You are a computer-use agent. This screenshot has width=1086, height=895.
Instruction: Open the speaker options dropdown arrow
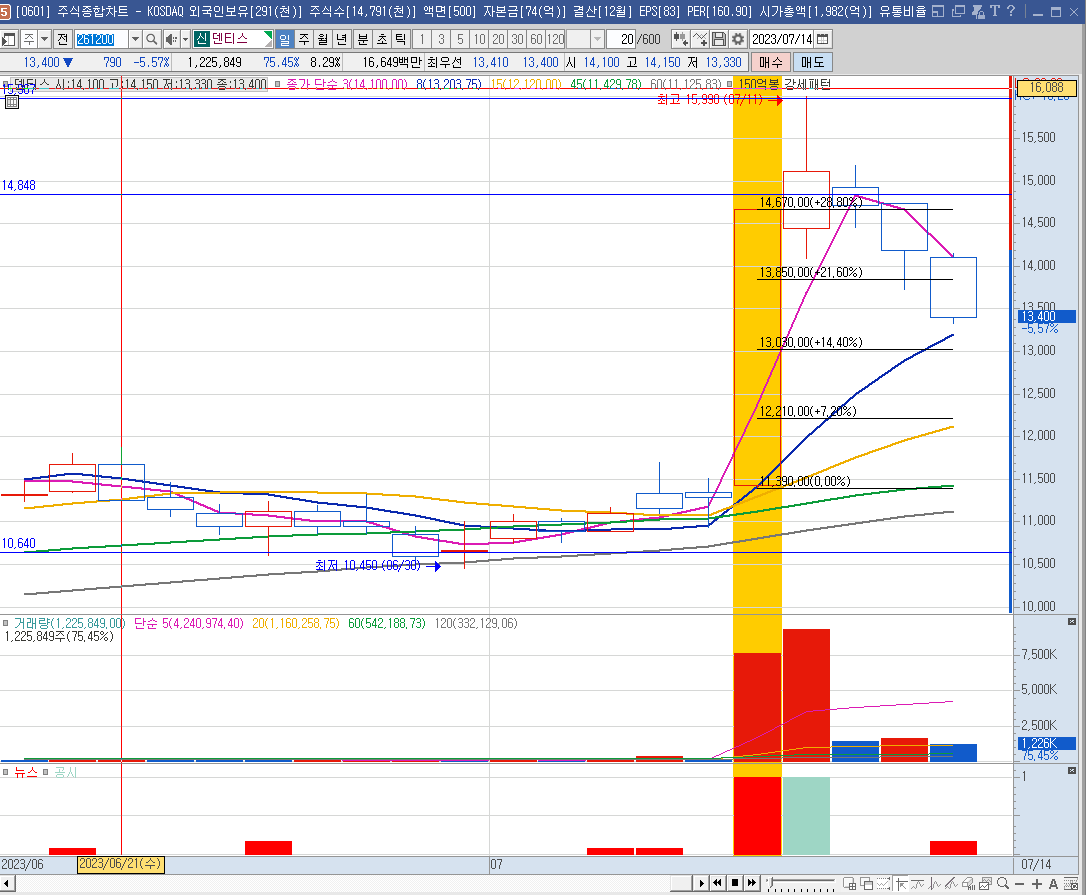coord(185,39)
